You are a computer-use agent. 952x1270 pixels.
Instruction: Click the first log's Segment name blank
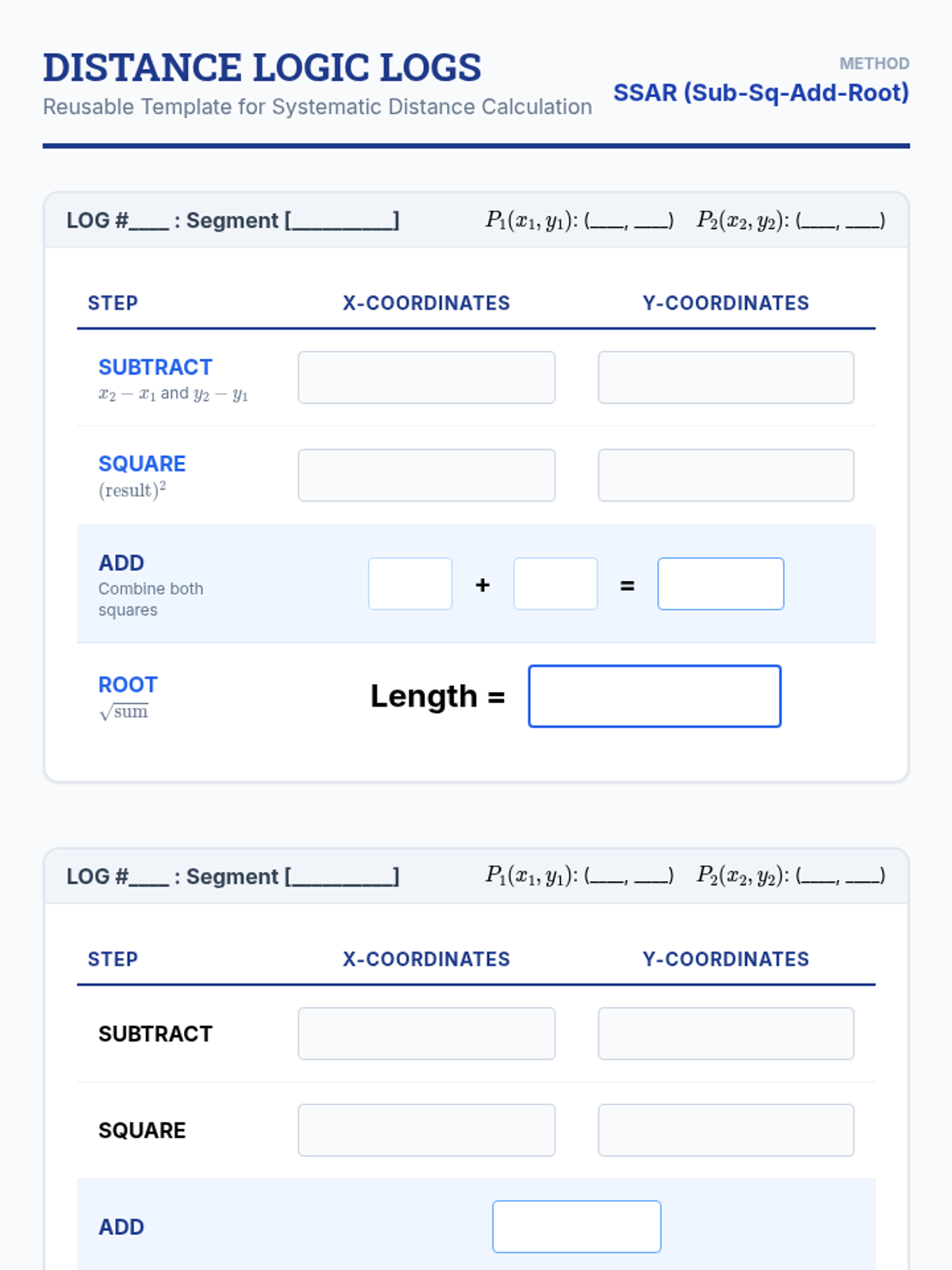[x=343, y=221]
